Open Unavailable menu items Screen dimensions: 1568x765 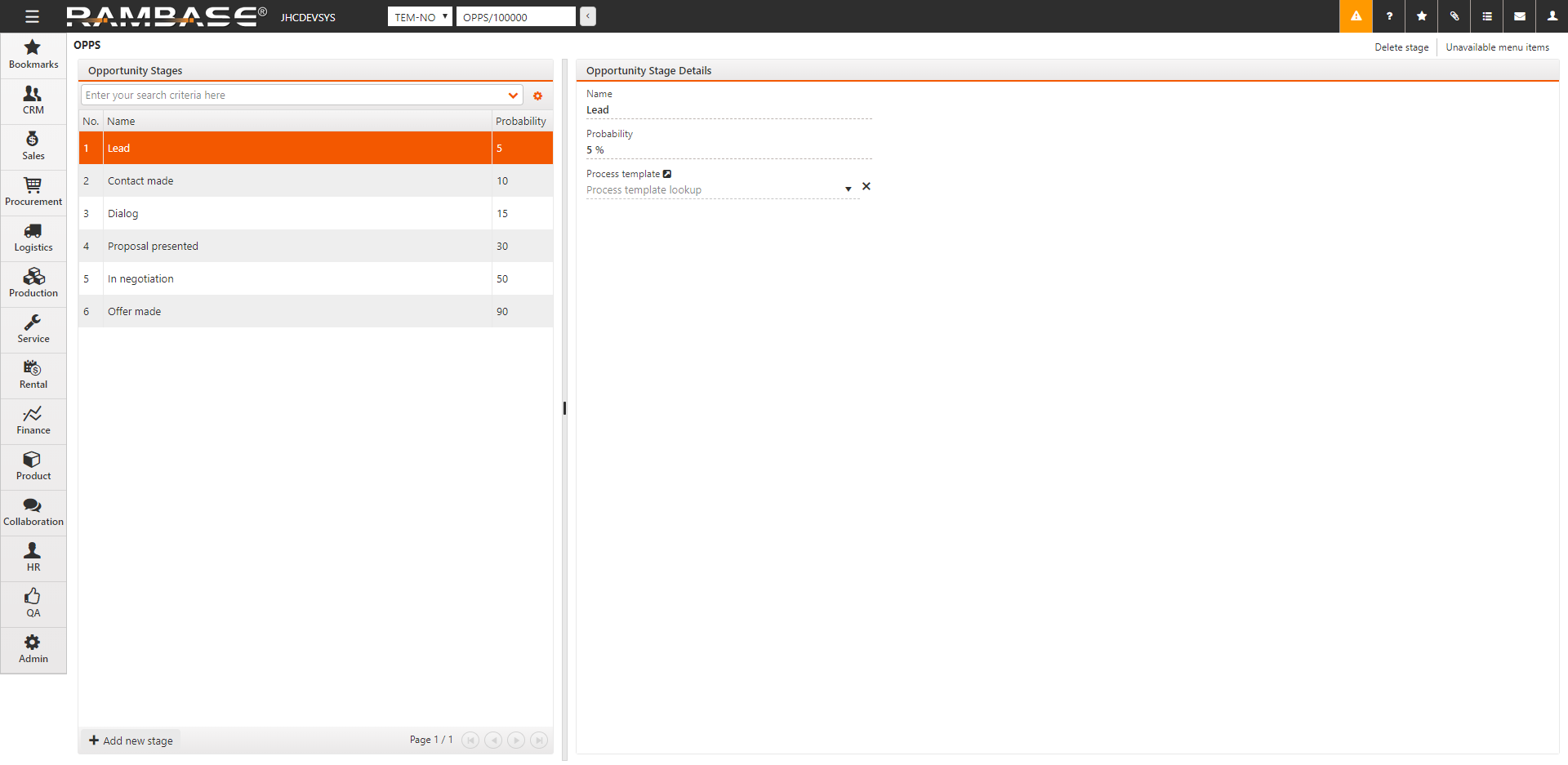(x=1497, y=47)
